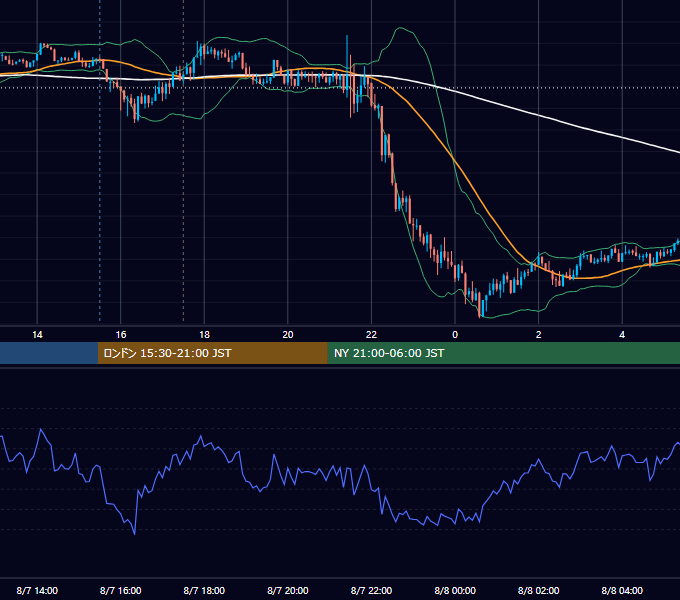The height and width of the screenshot is (600, 680).
Task: Click the 8/8 02:00 label on the lower axis
Action: 539,591
